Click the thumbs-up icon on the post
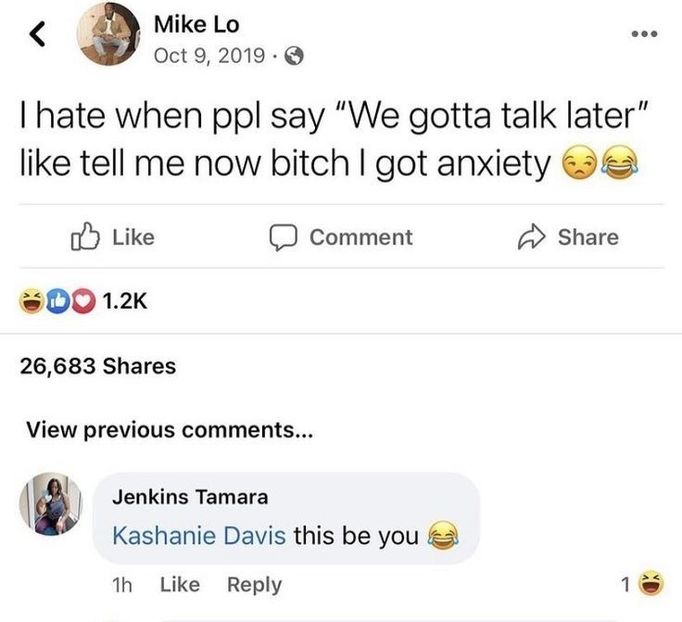682x622 pixels. click(85, 237)
